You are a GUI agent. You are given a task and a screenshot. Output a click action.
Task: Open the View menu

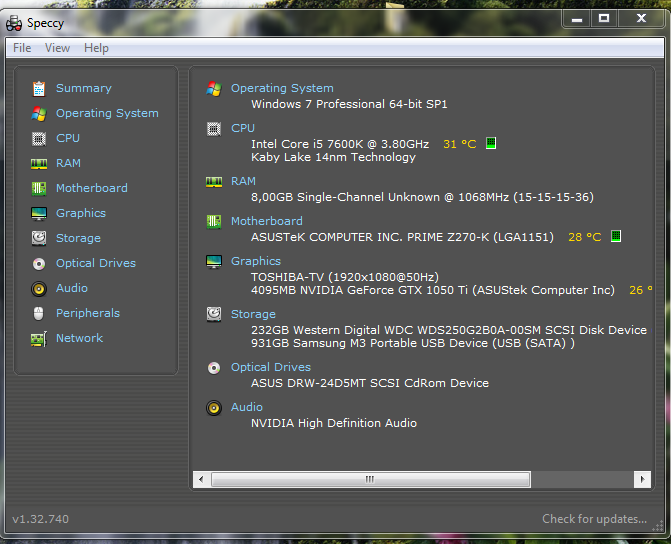click(57, 48)
